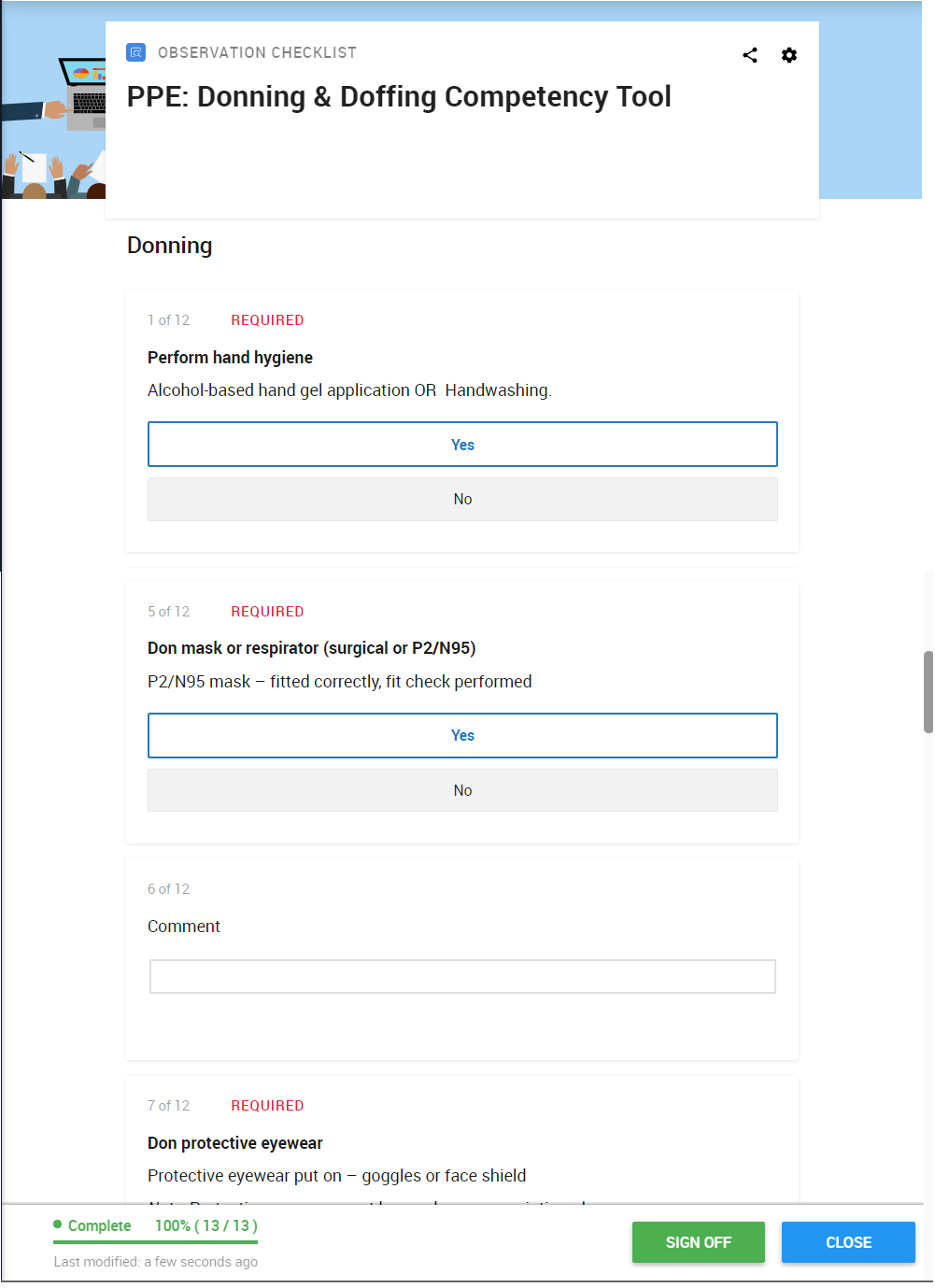Open the settings gear icon
The image size is (935, 1288).
(x=789, y=55)
